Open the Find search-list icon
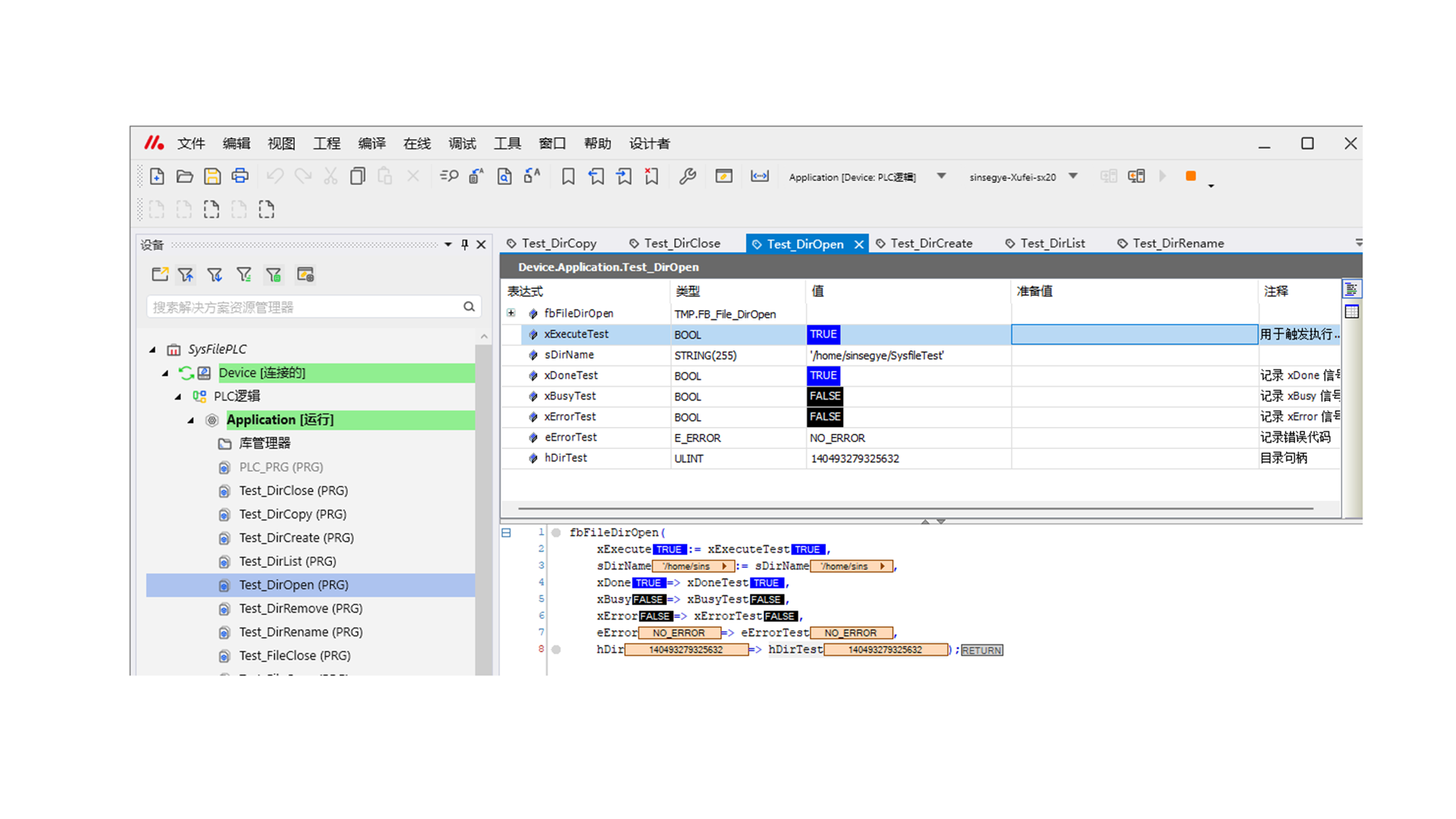Screen dimensions: 1456x819 tap(449, 177)
